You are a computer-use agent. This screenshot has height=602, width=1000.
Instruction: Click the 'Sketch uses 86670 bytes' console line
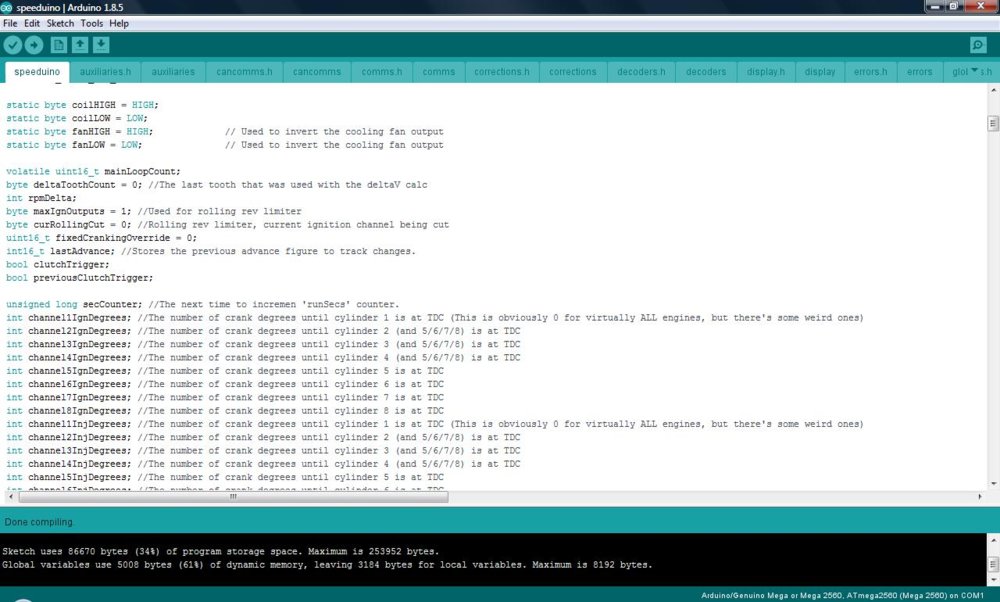[221, 551]
